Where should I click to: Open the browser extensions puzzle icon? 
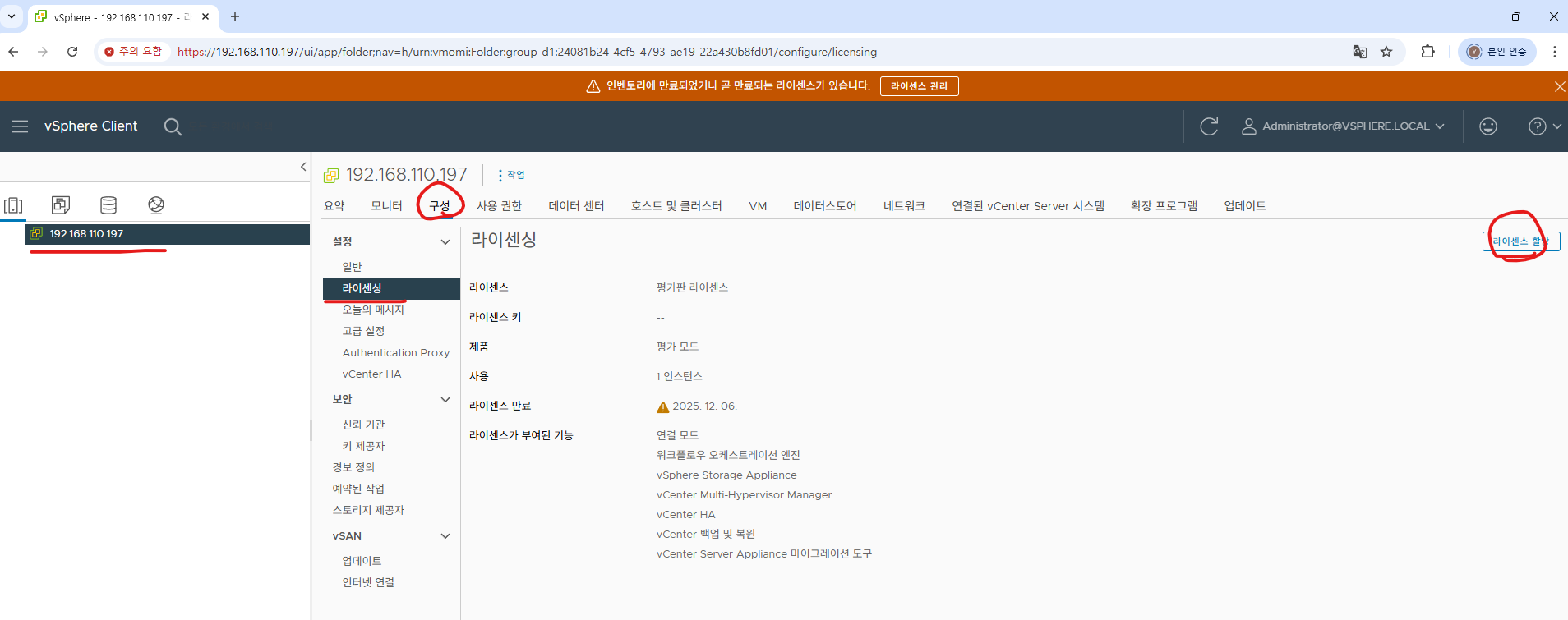(1428, 52)
